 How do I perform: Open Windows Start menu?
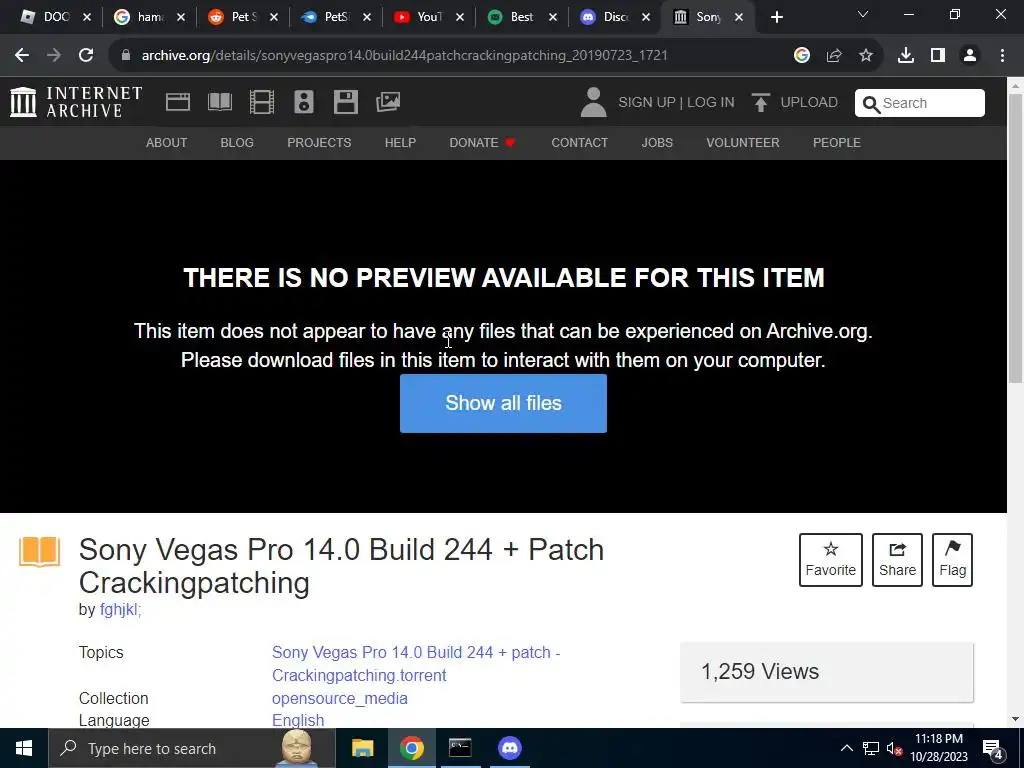tap(24, 748)
